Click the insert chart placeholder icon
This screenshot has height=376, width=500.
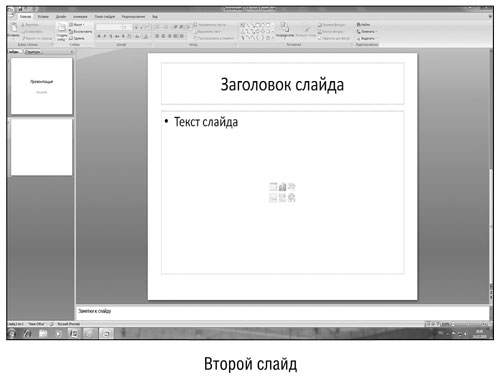pos(282,187)
